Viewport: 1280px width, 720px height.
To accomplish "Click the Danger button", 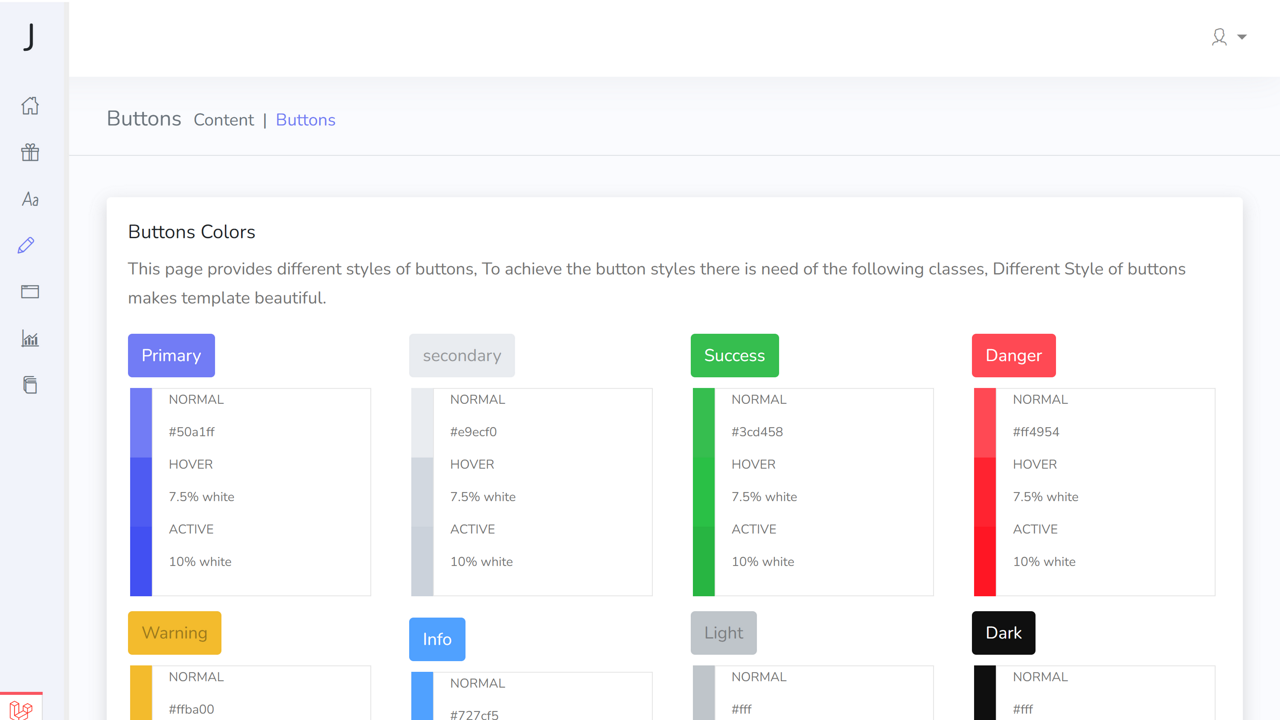I will pos(1013,355).
